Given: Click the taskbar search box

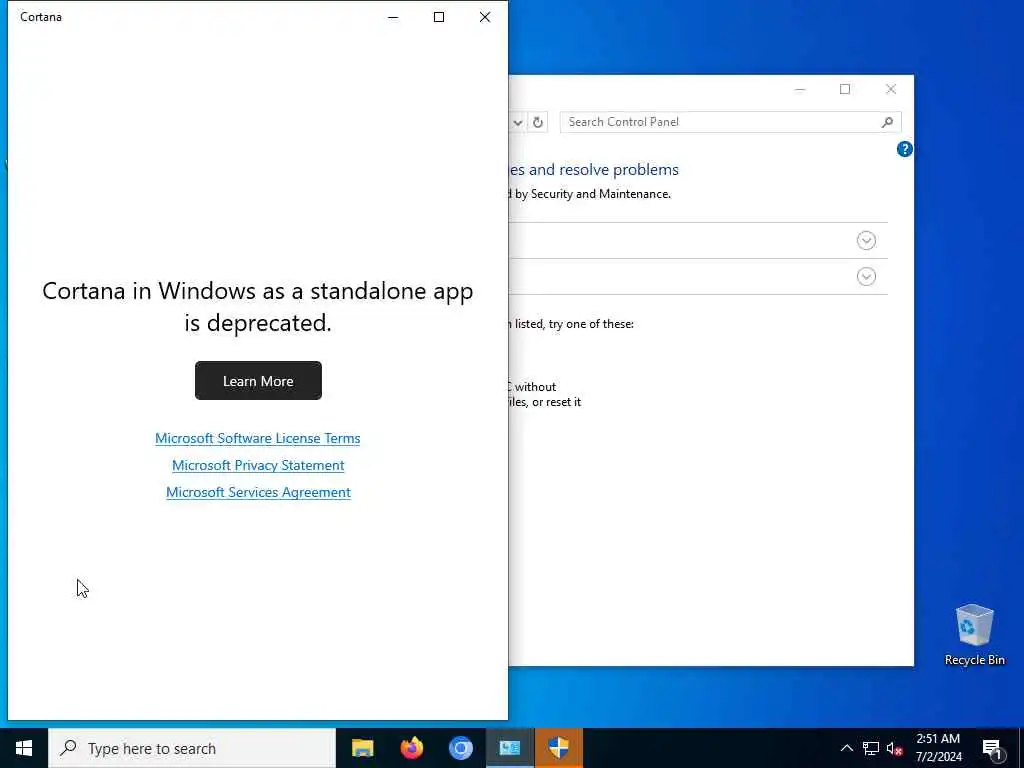Looking at the screenshot, I should (x=192, y=748).
